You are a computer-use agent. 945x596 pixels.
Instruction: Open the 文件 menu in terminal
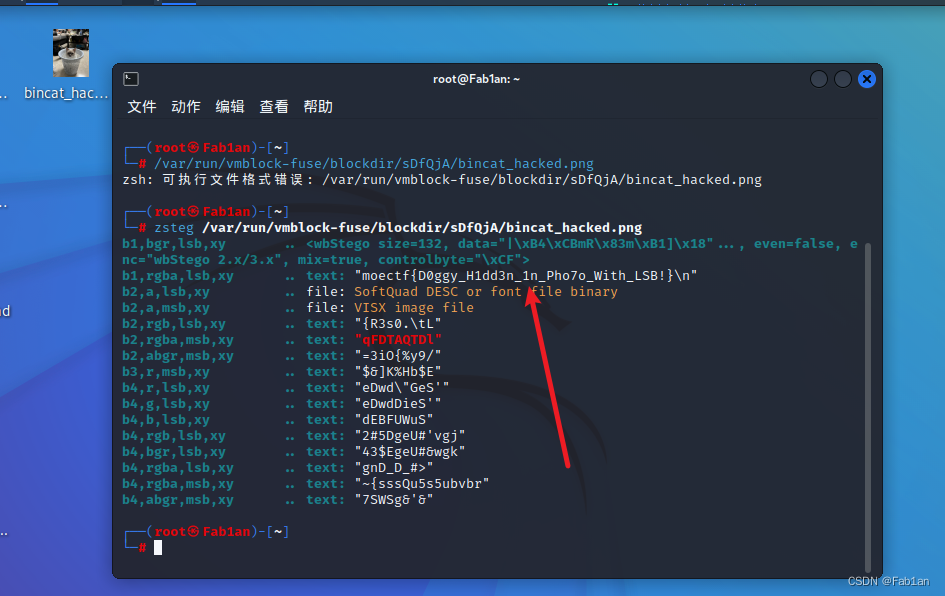click(142, 107)
